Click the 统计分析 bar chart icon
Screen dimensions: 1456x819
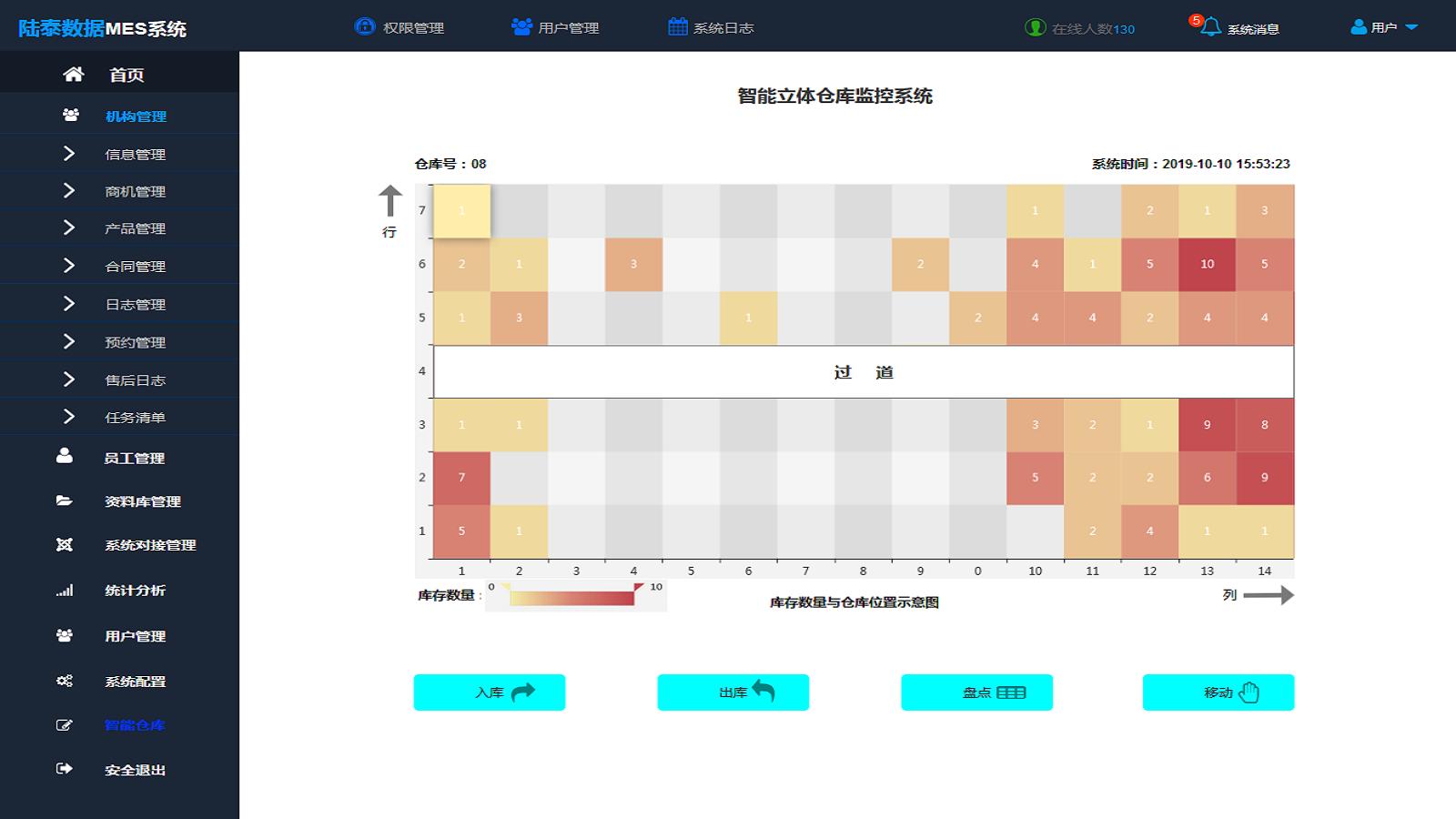pyautogui.click(x=65, y=591)
